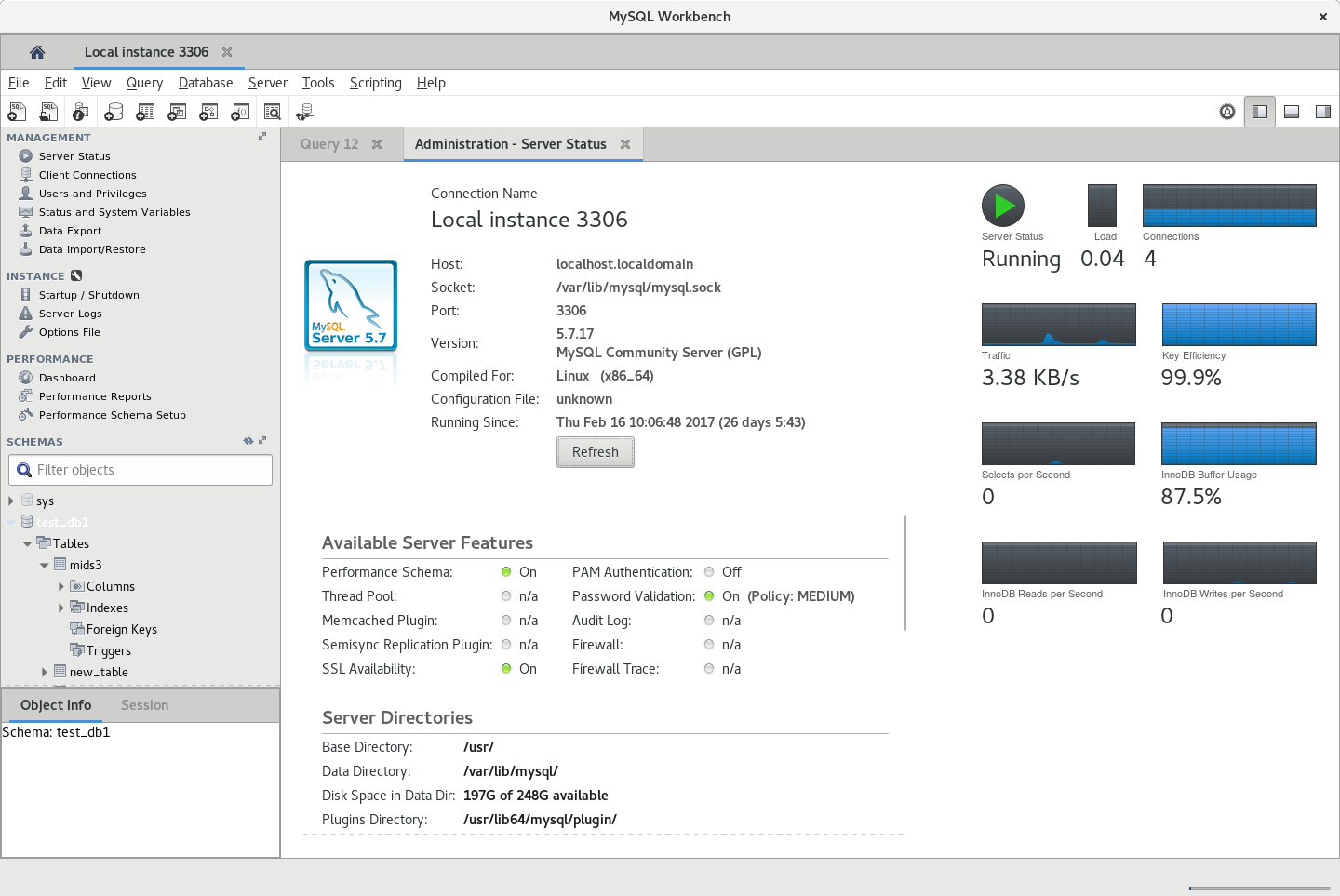
Task: Close Administration - Server Status tab
Action: point(625,144)
